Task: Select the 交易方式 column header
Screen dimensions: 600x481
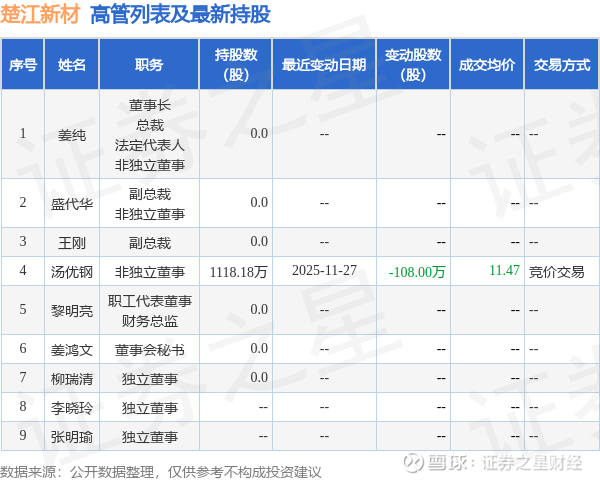Action: [562, 65]
